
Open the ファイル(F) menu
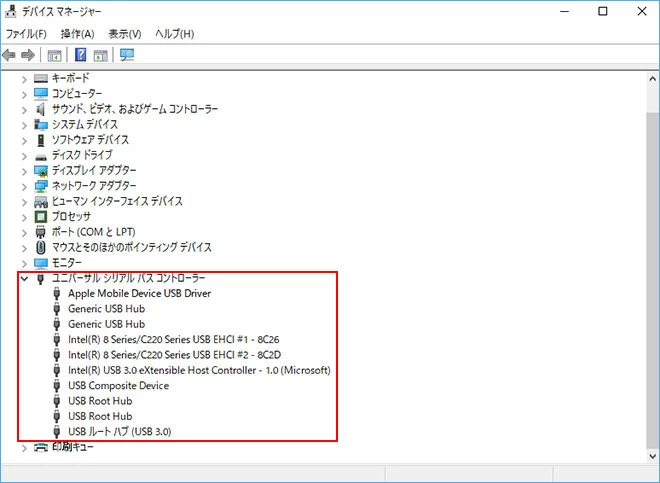[26, 34]
